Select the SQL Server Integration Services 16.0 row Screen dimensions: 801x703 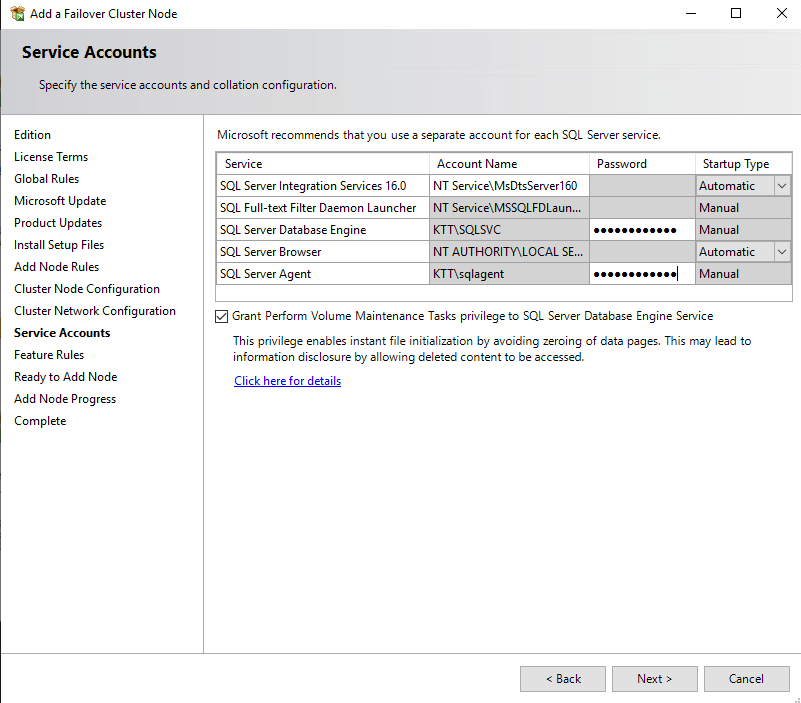click(323, 186)
